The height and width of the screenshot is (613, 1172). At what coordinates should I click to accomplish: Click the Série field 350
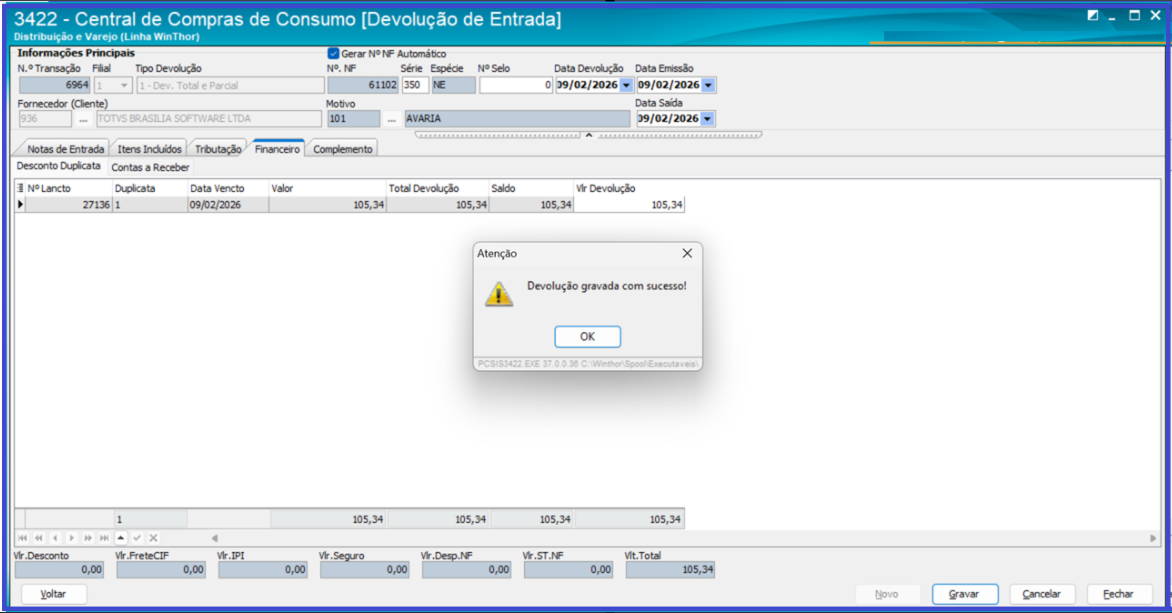(x=415, y=85)
